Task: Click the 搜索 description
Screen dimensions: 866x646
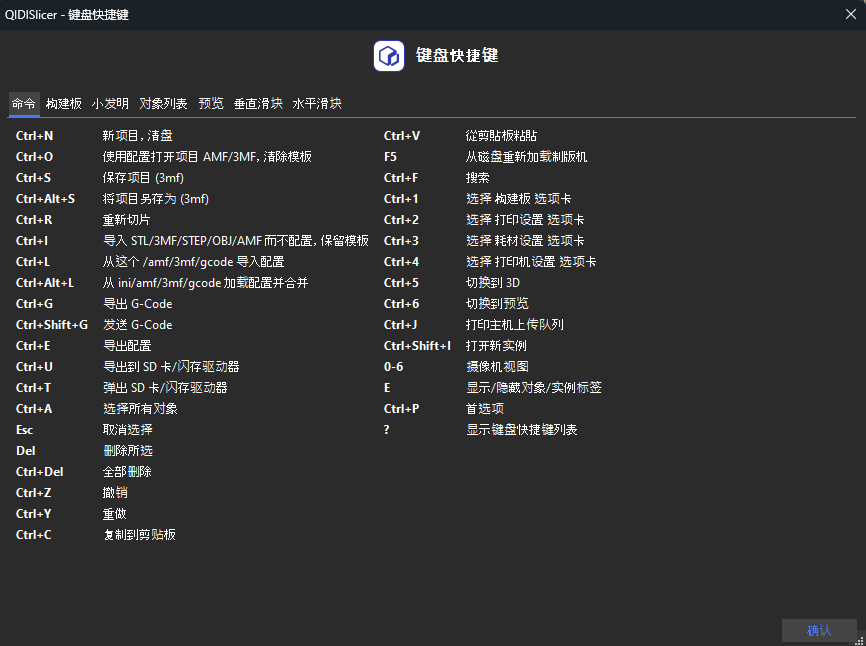Action: click(478, 178)
